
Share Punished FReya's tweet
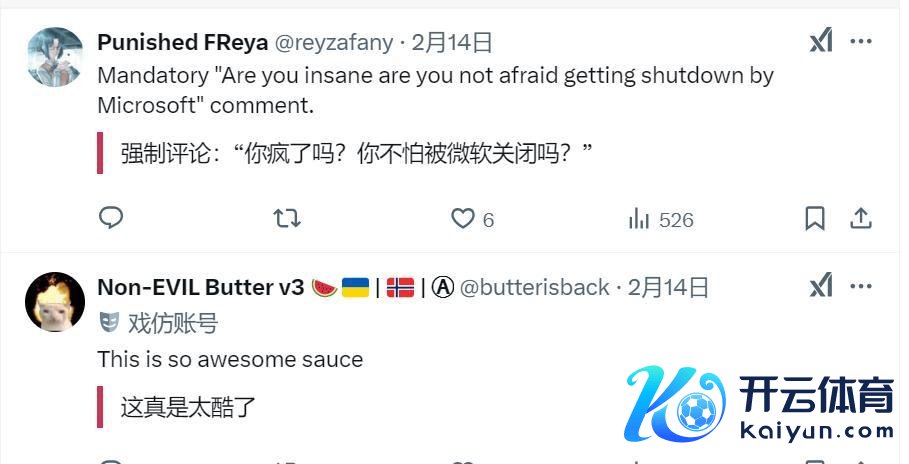[x=861, y=219]
